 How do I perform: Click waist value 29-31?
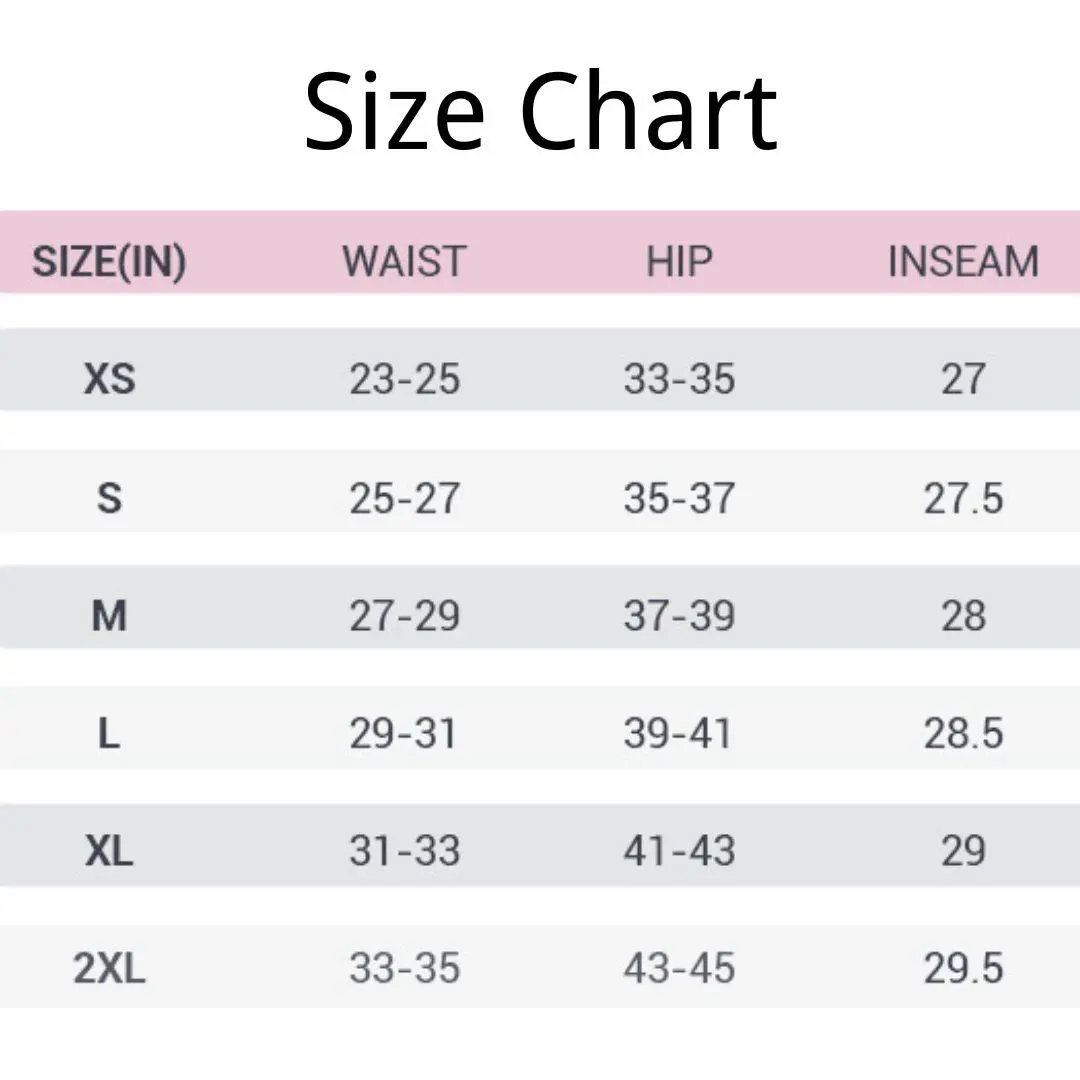tap(404, 733)
